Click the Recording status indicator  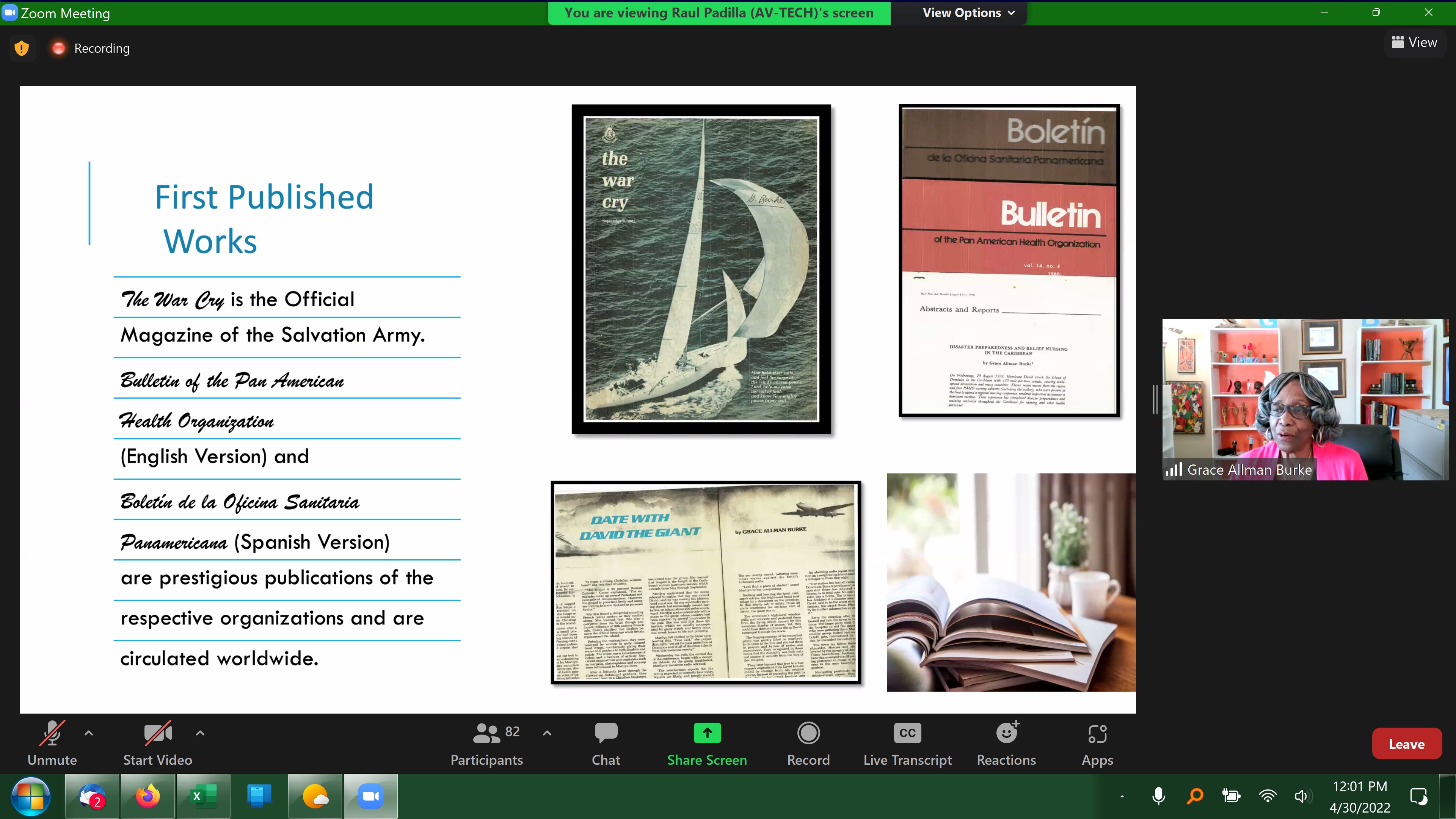coord(91,48)
